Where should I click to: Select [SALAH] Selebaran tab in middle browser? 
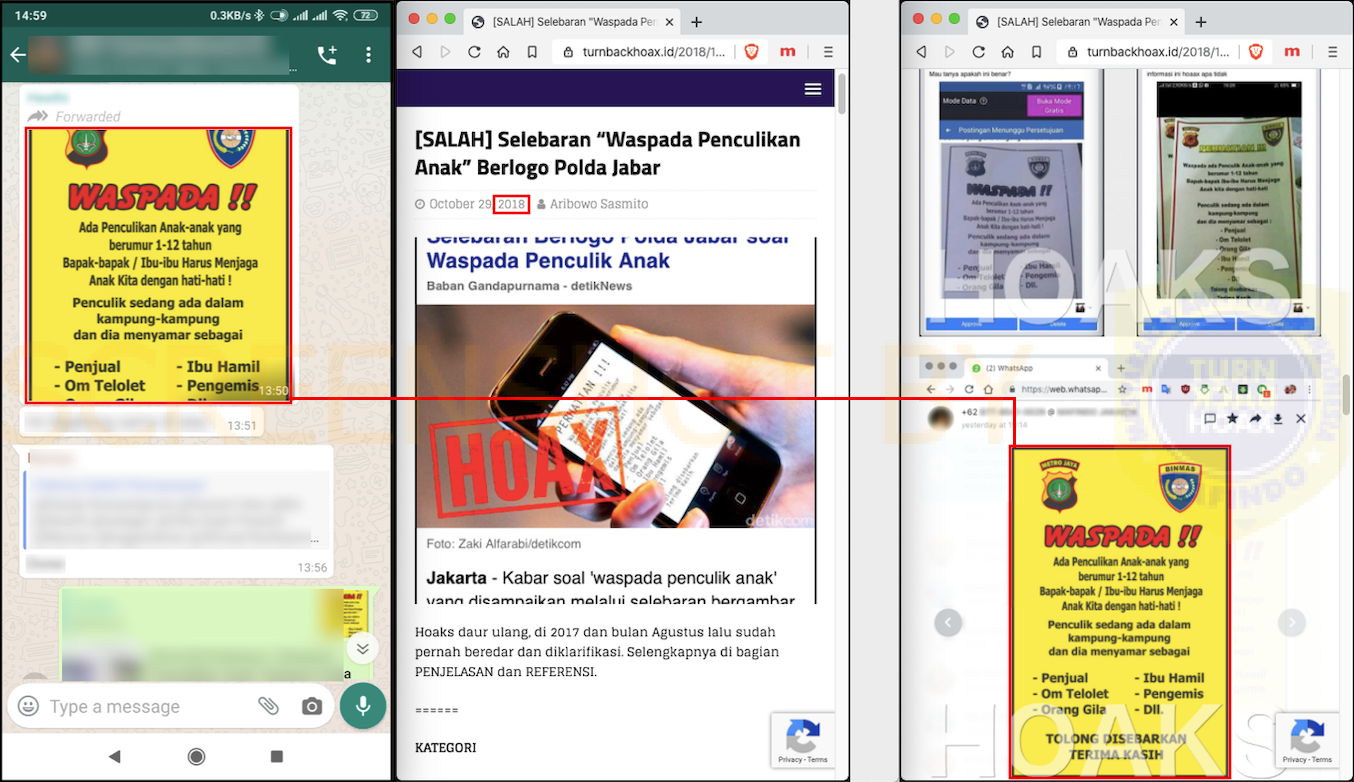570,21
